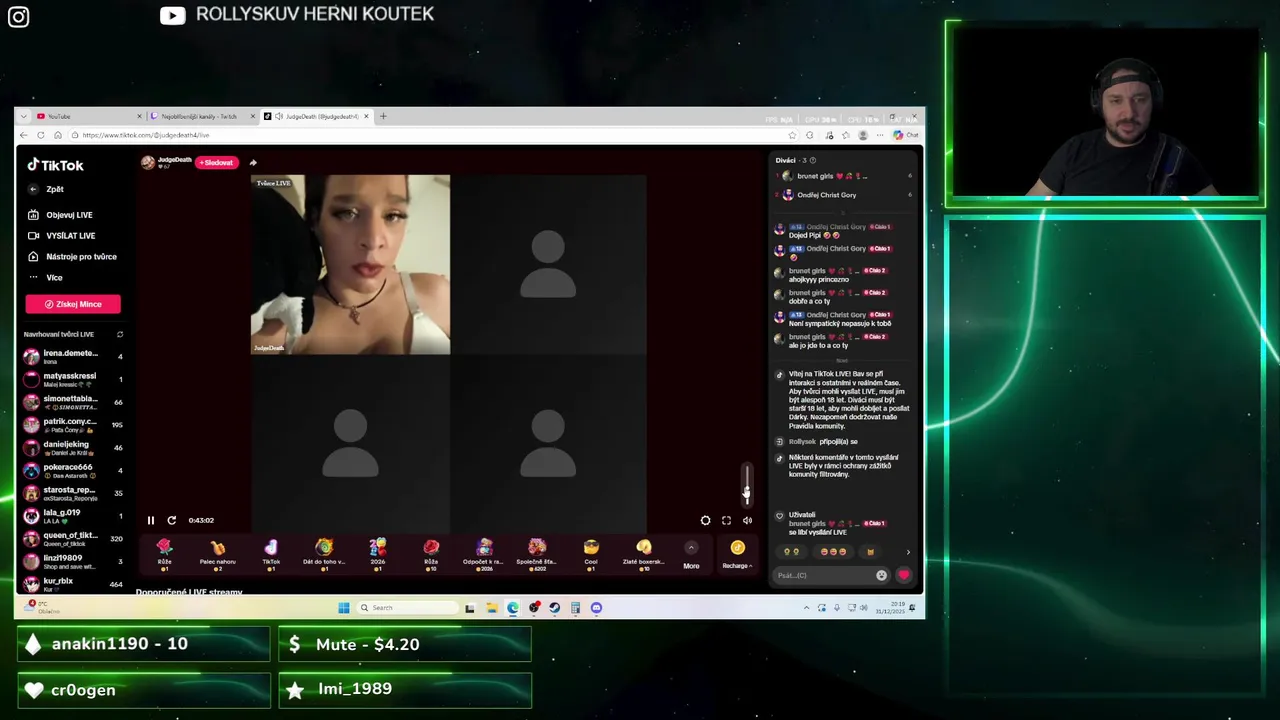Open JudgeDeath profile avatar
Image resolution: width=1280 pixels, height=720 pixels.
tap(148, 162)
